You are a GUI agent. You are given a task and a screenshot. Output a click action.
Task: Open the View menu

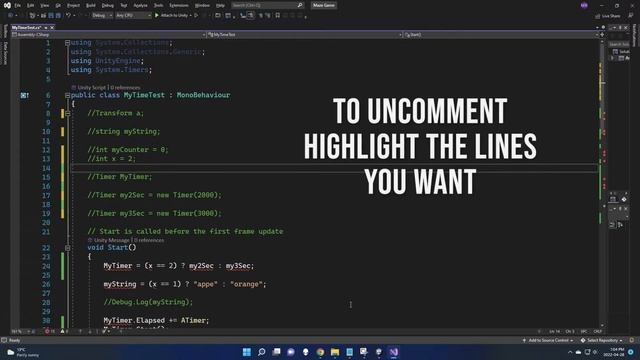[44, 5]
